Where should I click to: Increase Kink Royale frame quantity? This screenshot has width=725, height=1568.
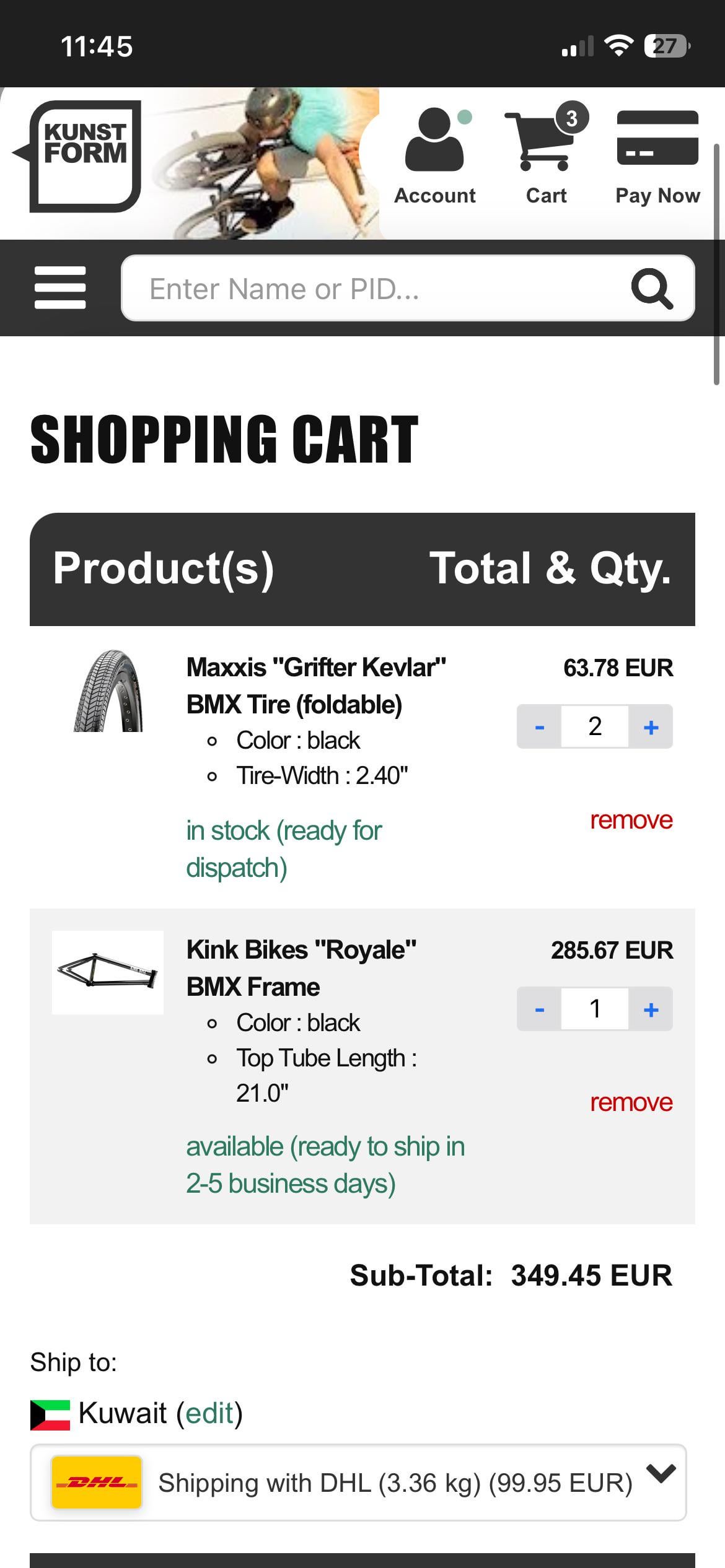click(x=651, y=1009)
